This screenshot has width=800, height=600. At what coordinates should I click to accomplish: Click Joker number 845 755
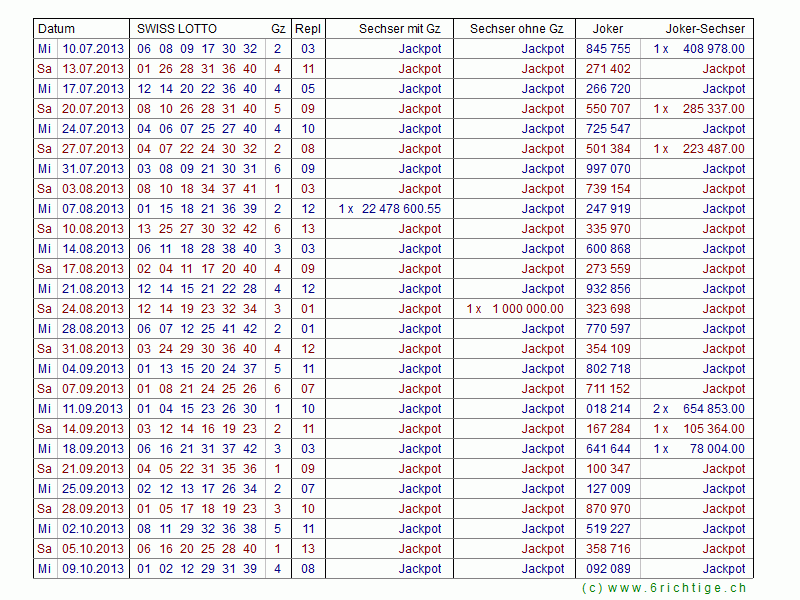click(608, 49)
